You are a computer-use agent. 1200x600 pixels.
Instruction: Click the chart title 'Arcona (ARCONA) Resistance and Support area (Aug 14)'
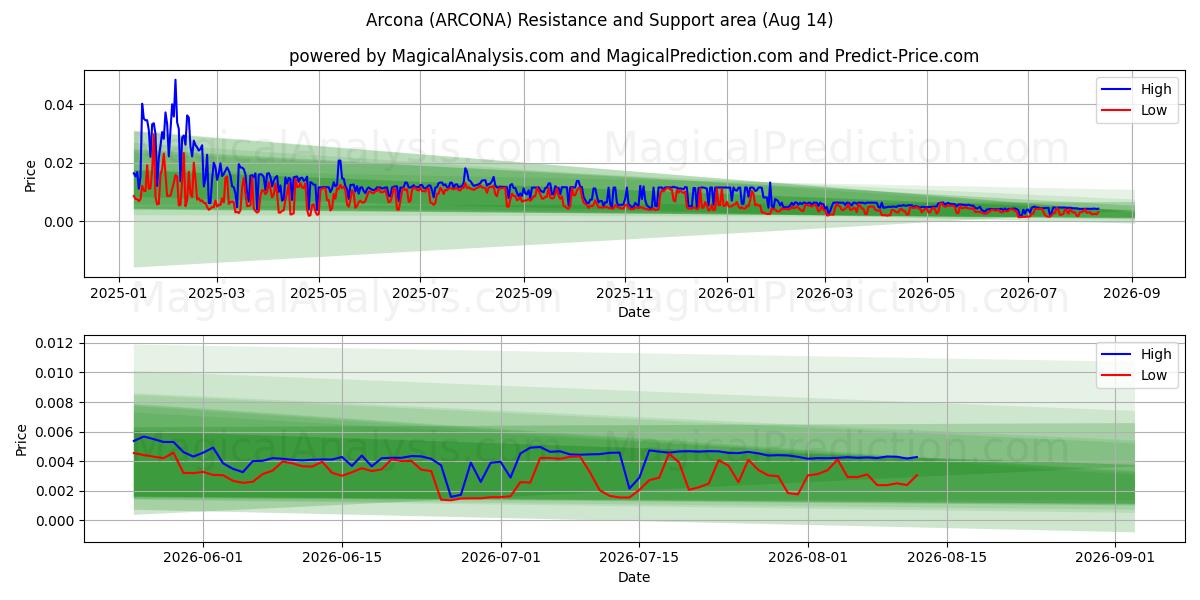click(x=600, y=20)
